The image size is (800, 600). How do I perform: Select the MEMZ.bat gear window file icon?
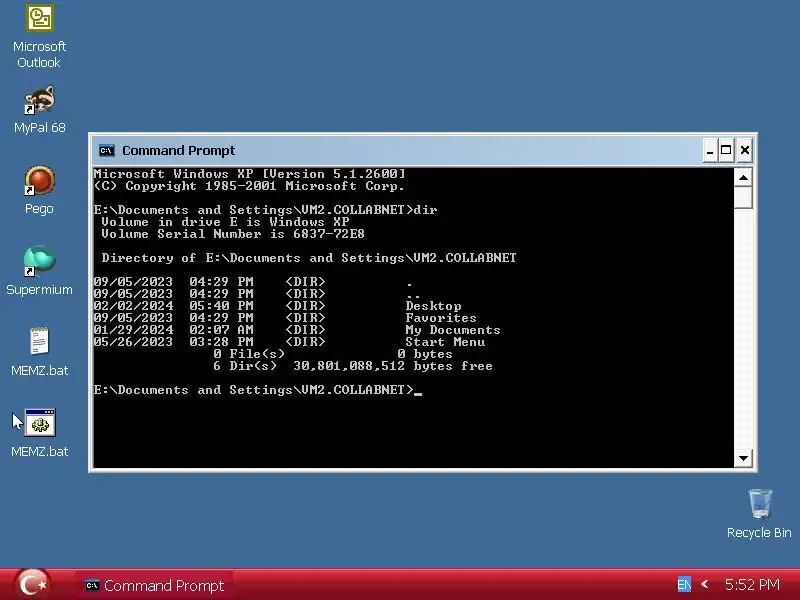(39, 433)
